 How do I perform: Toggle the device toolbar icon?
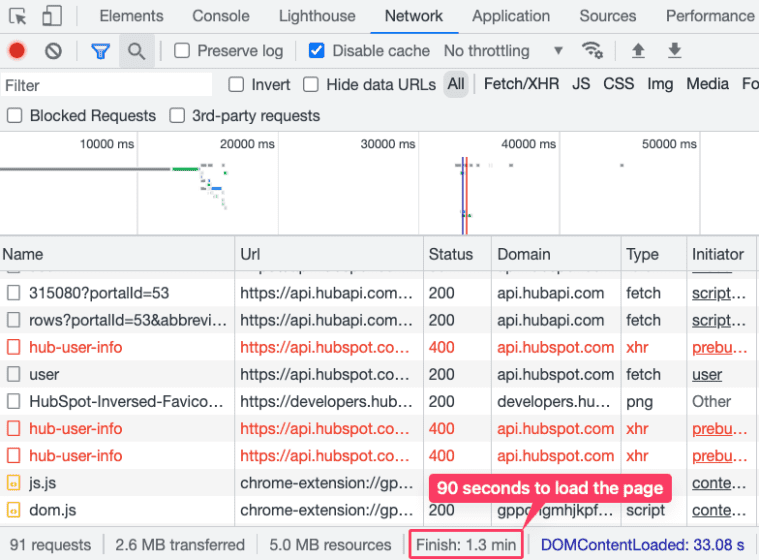(x=52, y=16)
